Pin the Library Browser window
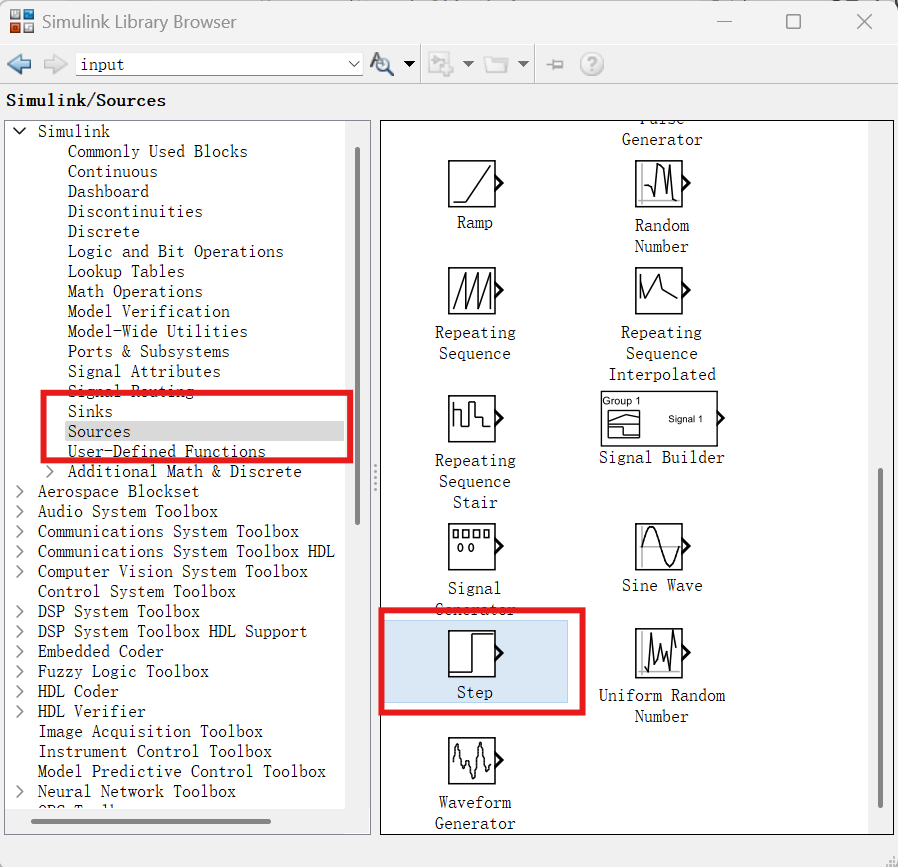The width and height of the screenshot is (898, 867). (555, 63)
